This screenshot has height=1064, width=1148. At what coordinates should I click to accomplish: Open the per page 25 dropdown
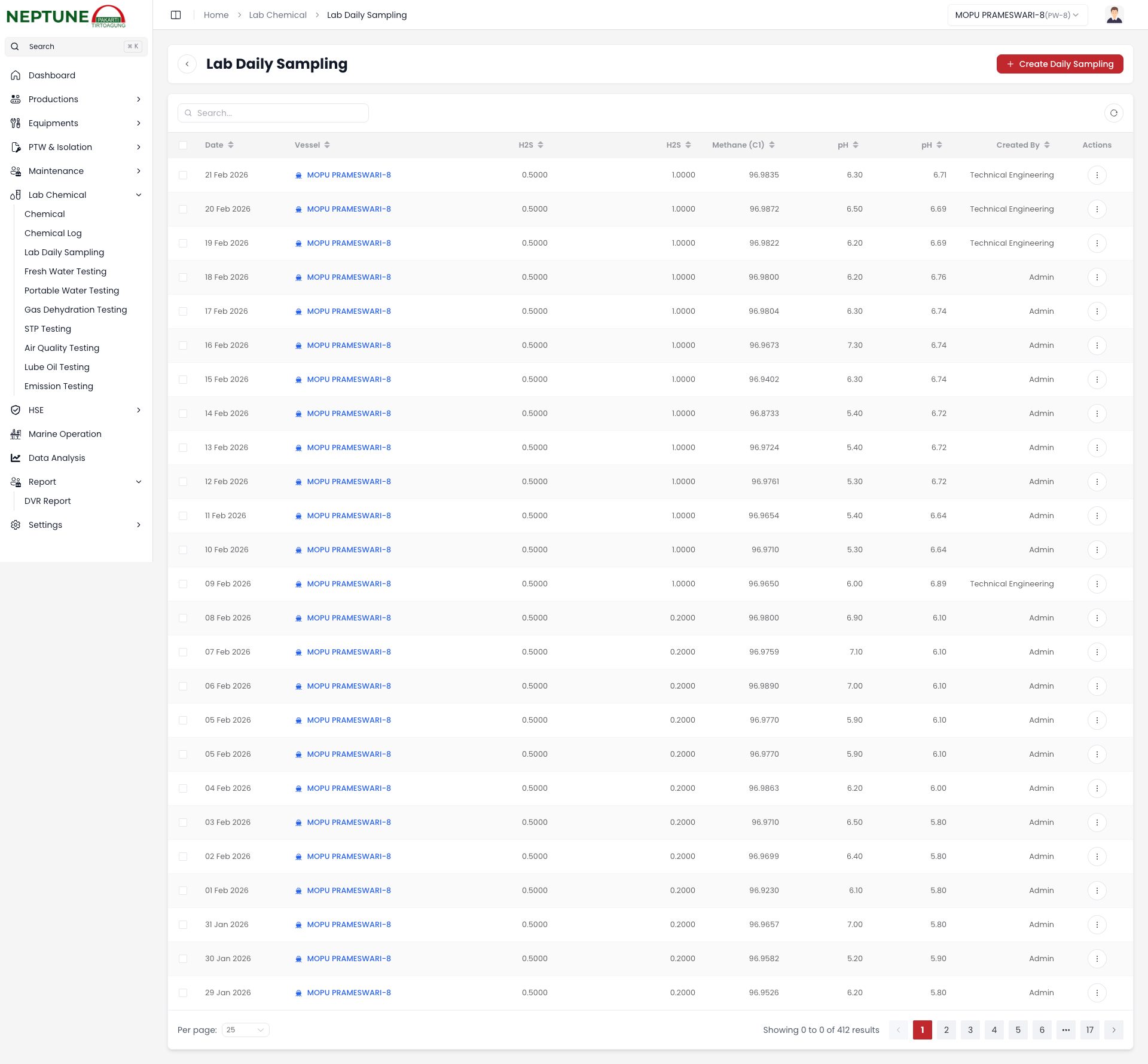point(245,1030)
